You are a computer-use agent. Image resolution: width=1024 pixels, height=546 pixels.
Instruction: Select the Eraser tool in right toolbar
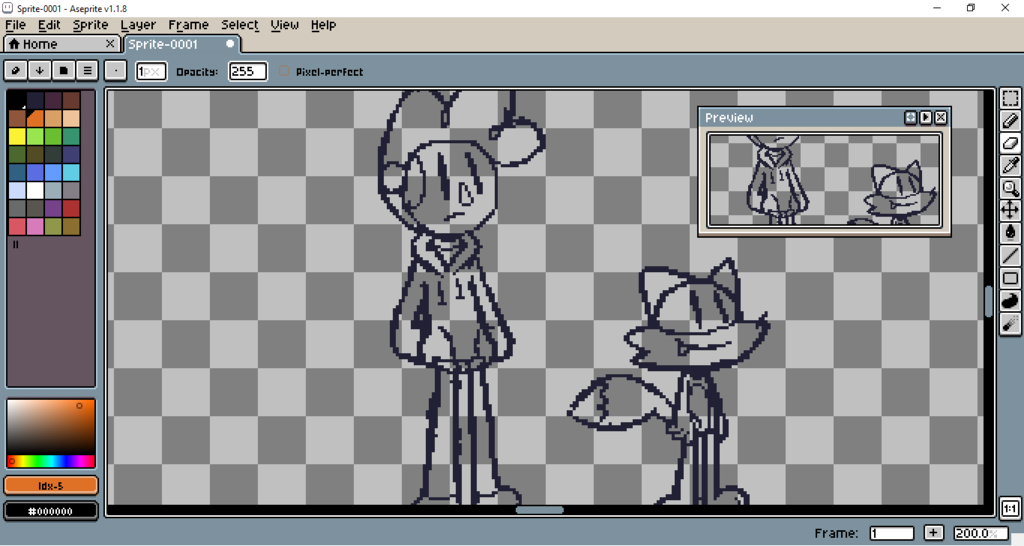(1010, 143)
